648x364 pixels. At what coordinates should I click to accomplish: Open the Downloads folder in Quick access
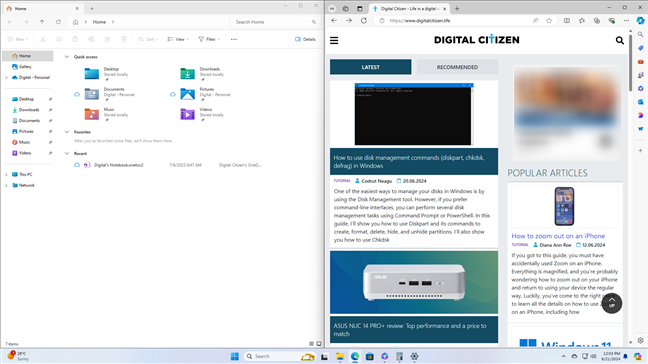tap(202, 73)
